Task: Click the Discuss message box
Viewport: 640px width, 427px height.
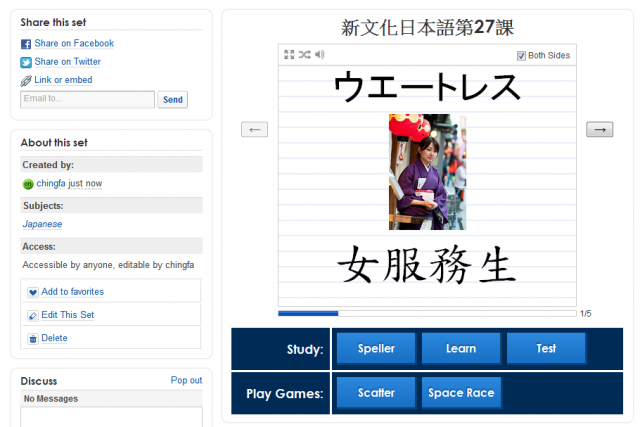Action: pos(111,416)
